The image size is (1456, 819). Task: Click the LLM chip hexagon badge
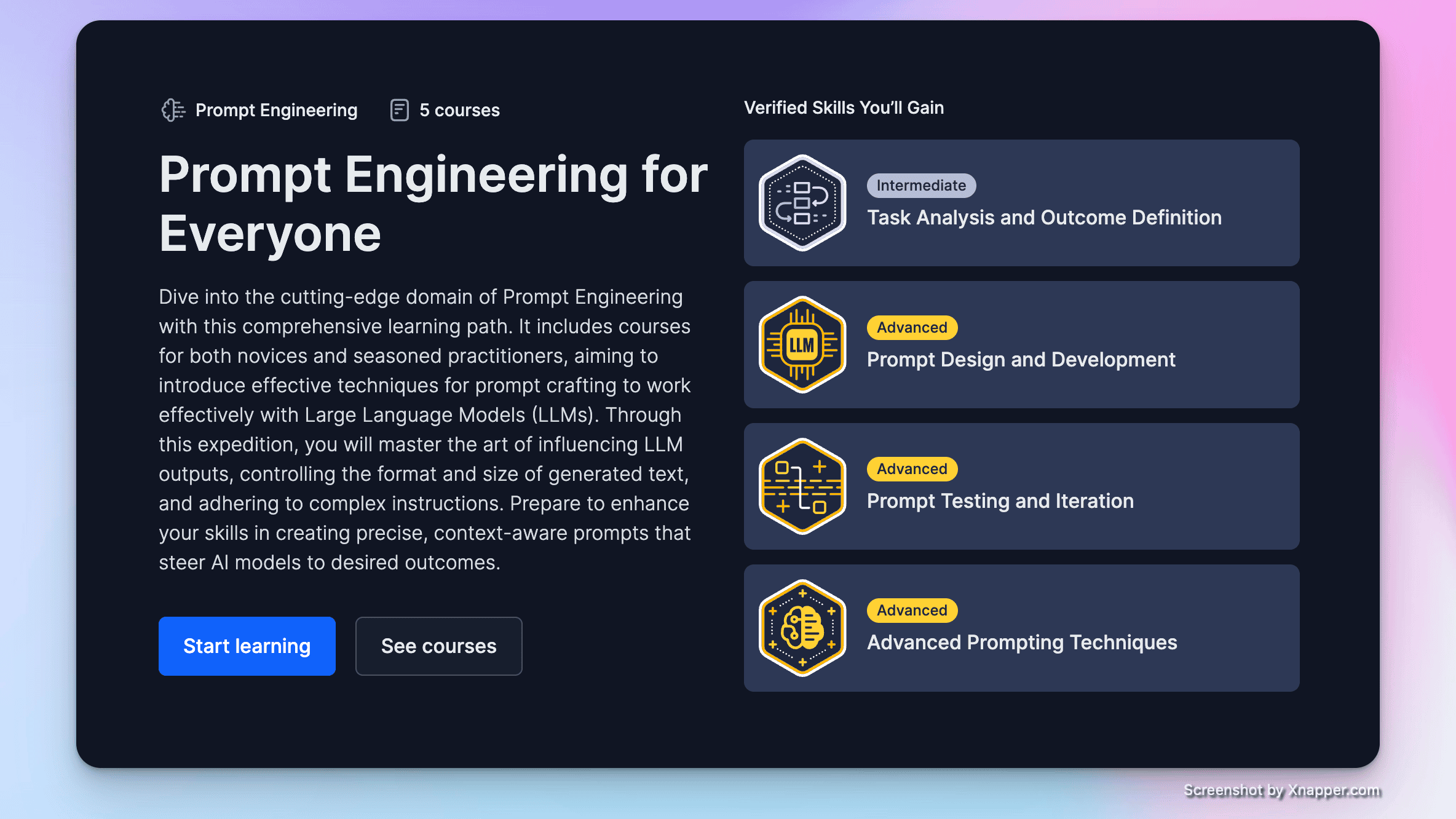click(802, 345)
